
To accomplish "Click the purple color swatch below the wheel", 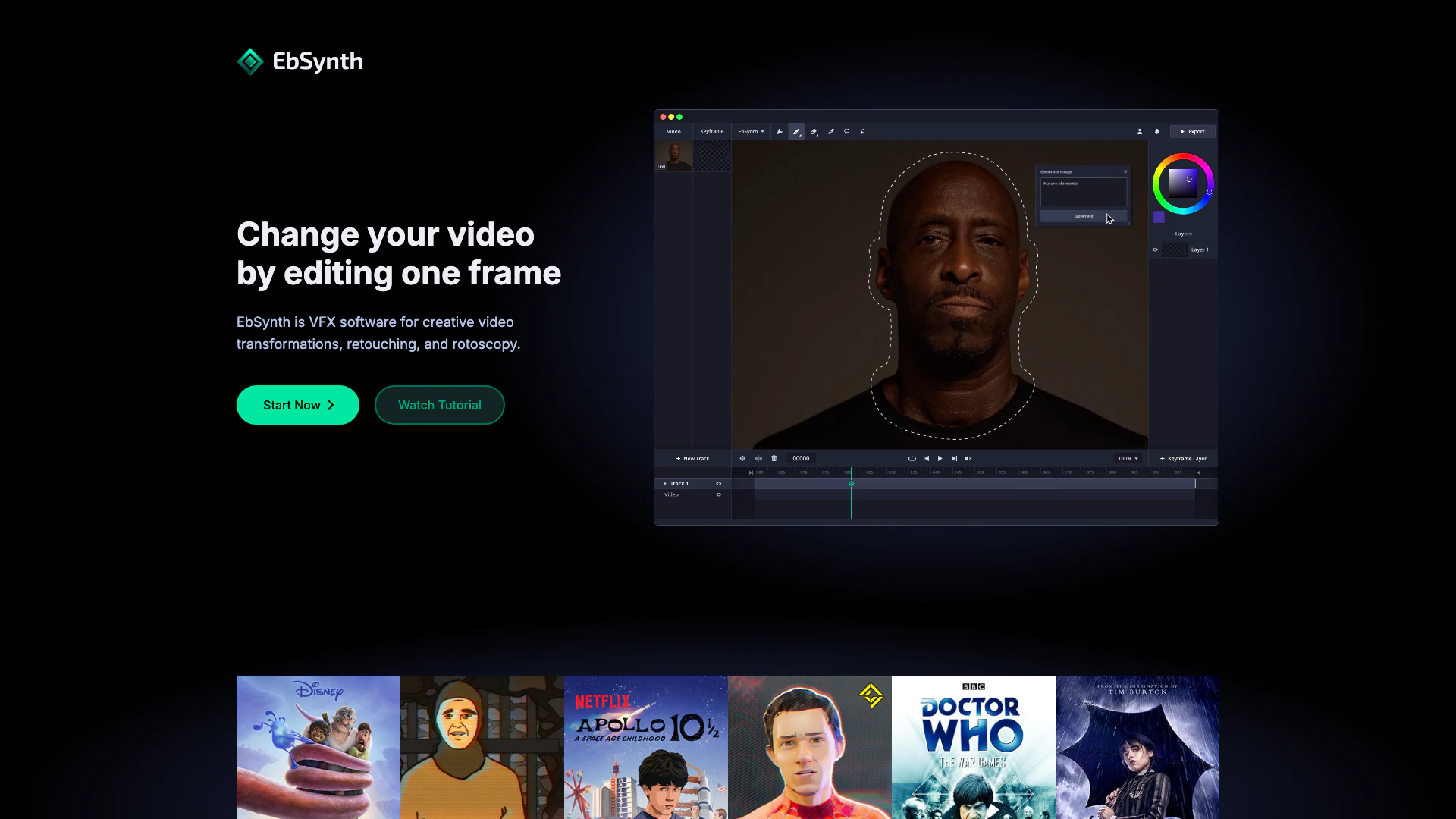I will coord(1159,218).
